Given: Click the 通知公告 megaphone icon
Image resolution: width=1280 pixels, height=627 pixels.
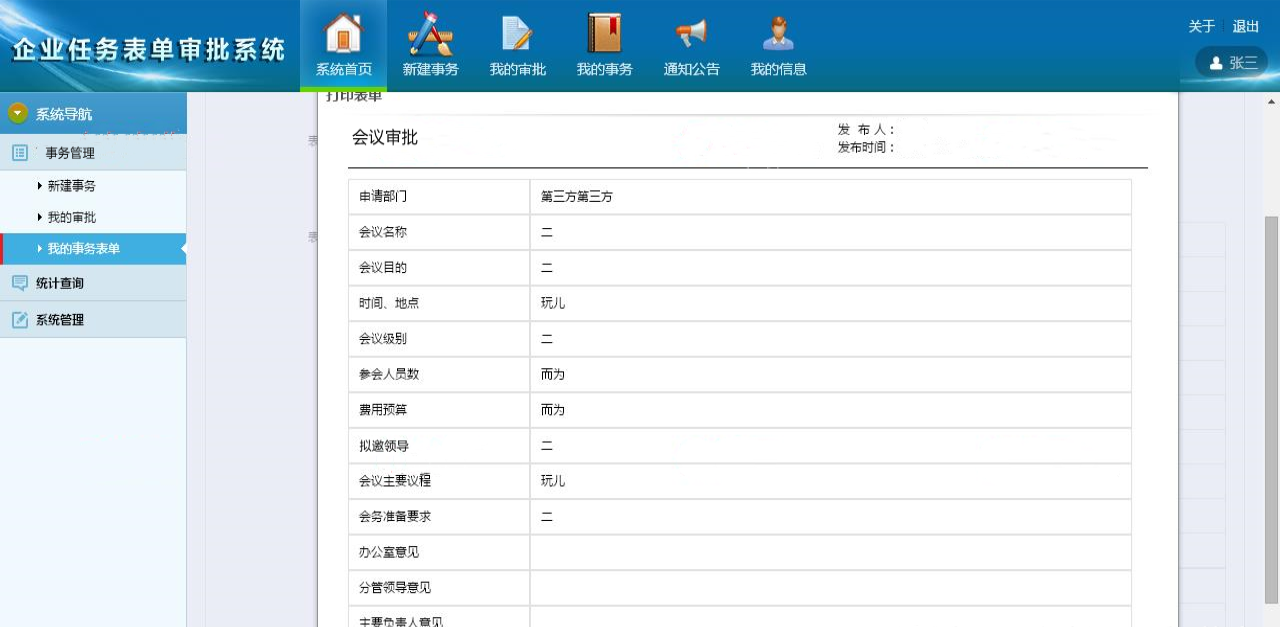Looking at the screenshot, I should [x=691, y=33].
